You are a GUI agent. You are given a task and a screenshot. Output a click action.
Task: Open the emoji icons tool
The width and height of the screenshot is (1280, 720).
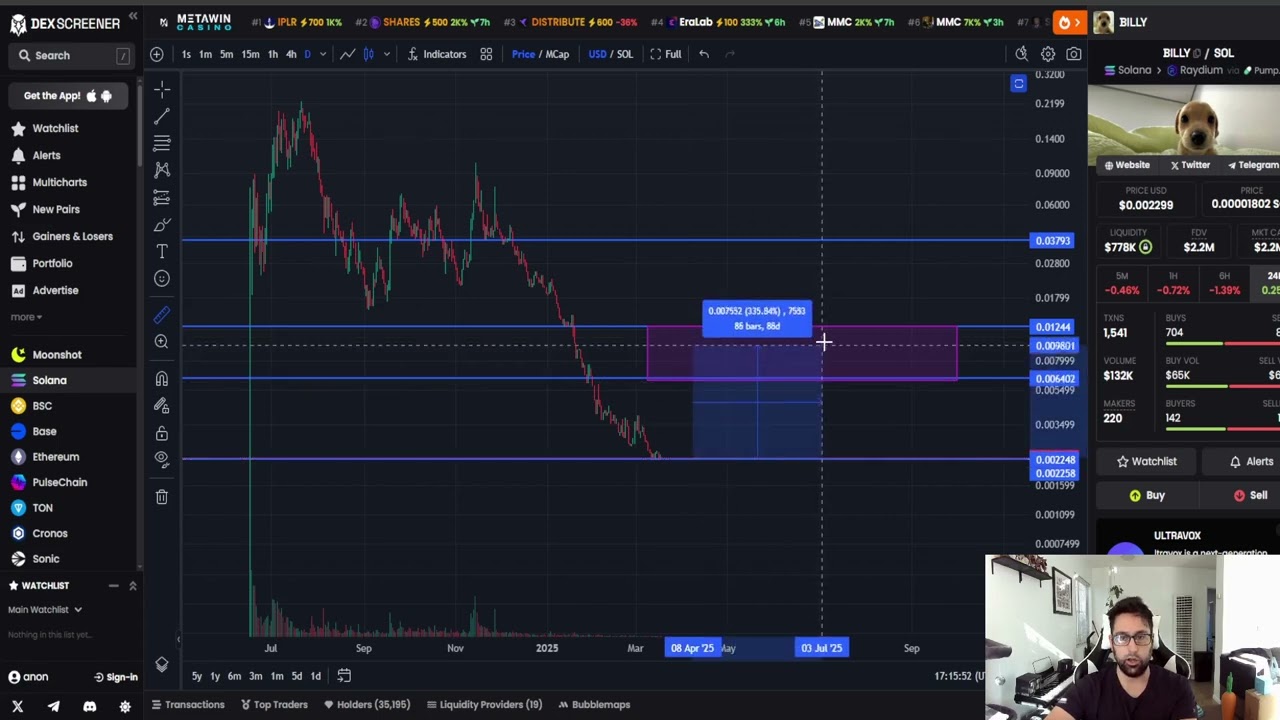162,279
